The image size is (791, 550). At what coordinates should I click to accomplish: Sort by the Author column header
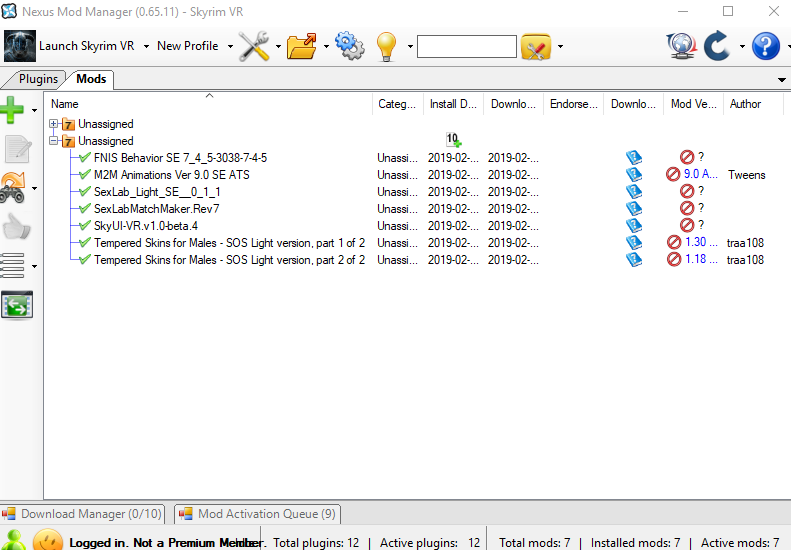point(753,104)
